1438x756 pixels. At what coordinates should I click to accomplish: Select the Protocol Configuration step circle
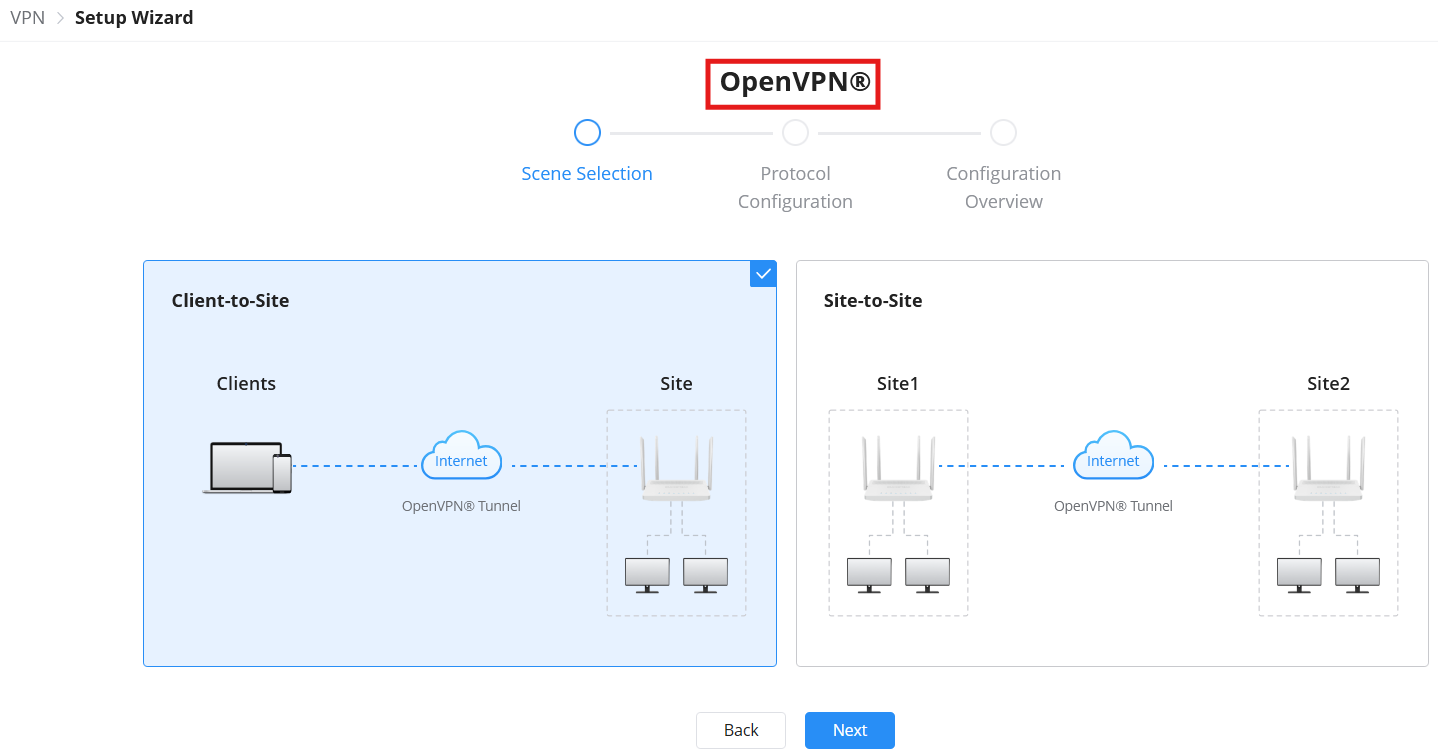(x=795, y=133)
